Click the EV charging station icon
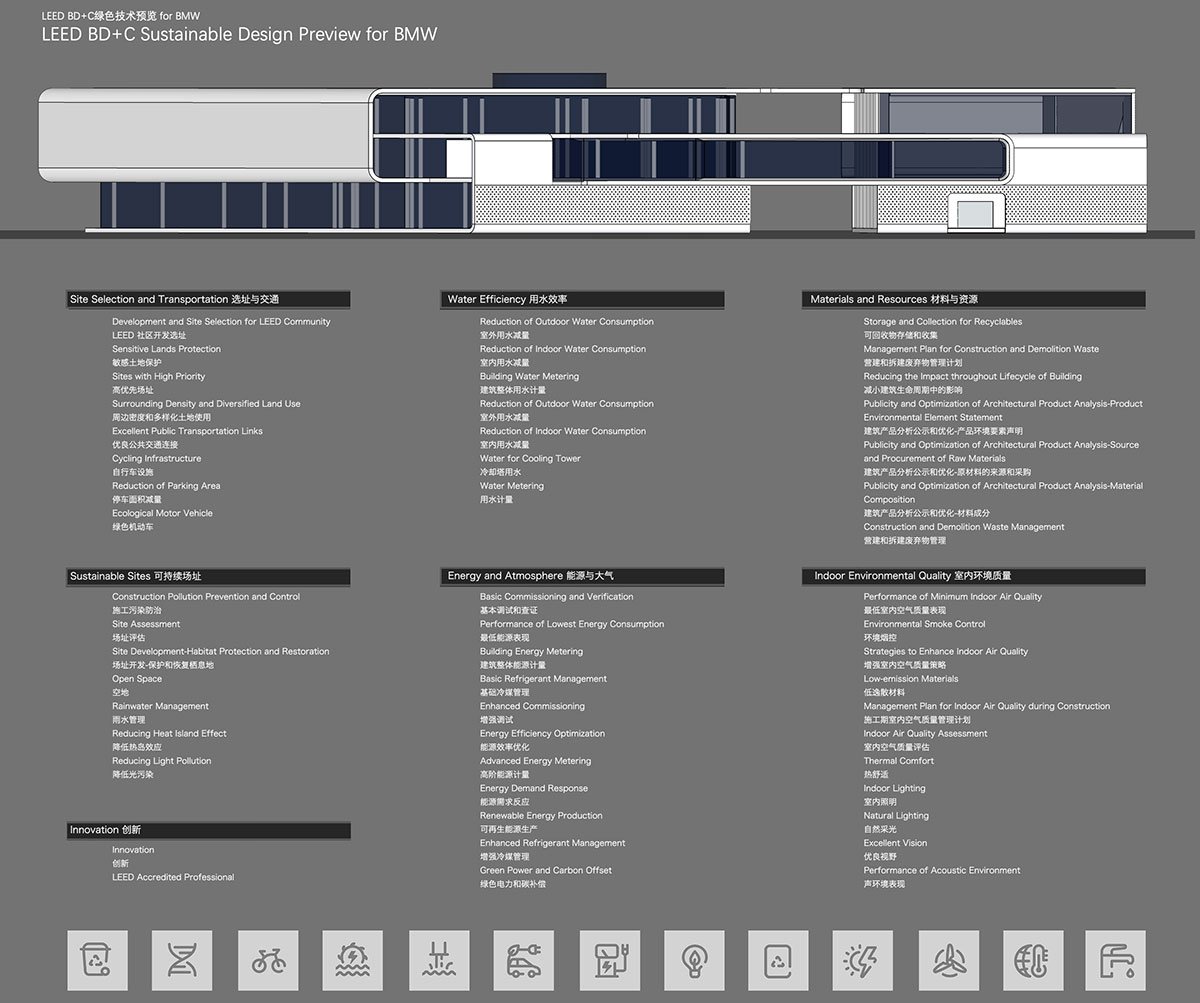Screen dimensions: 1200x1003 (609, 960)
